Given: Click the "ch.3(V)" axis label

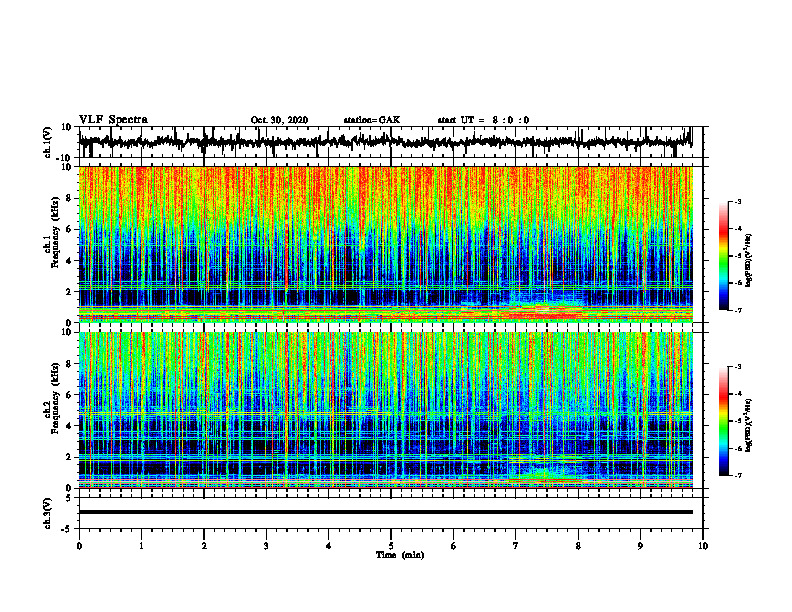Looking at the screenshot, I should pos(48,513).
